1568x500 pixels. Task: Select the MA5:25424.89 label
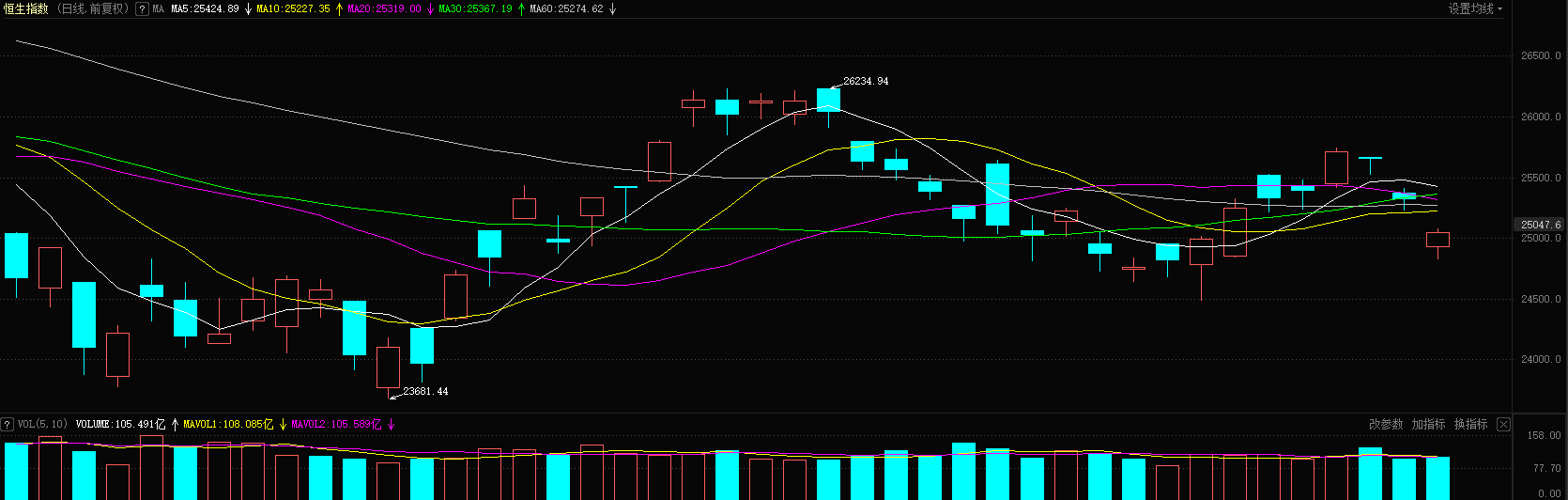[205, 9]
